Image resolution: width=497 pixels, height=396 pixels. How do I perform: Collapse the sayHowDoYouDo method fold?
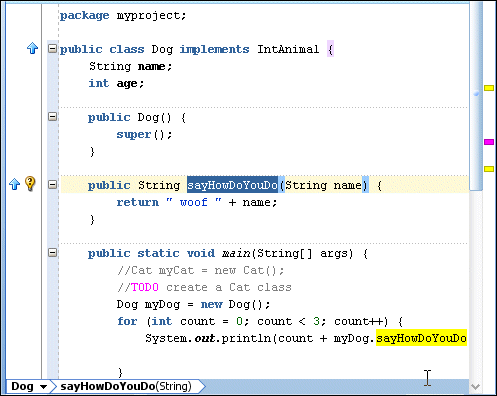click(52, 185)
